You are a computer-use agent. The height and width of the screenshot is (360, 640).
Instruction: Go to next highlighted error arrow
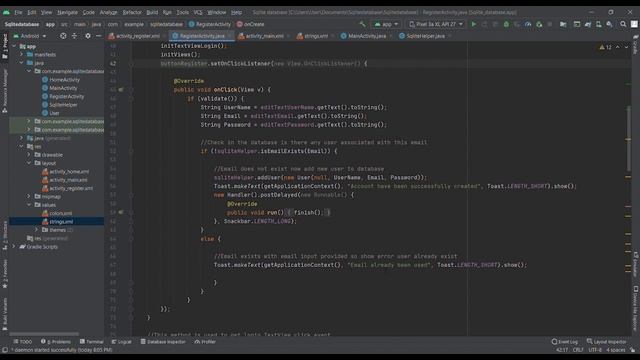point(626,47)
